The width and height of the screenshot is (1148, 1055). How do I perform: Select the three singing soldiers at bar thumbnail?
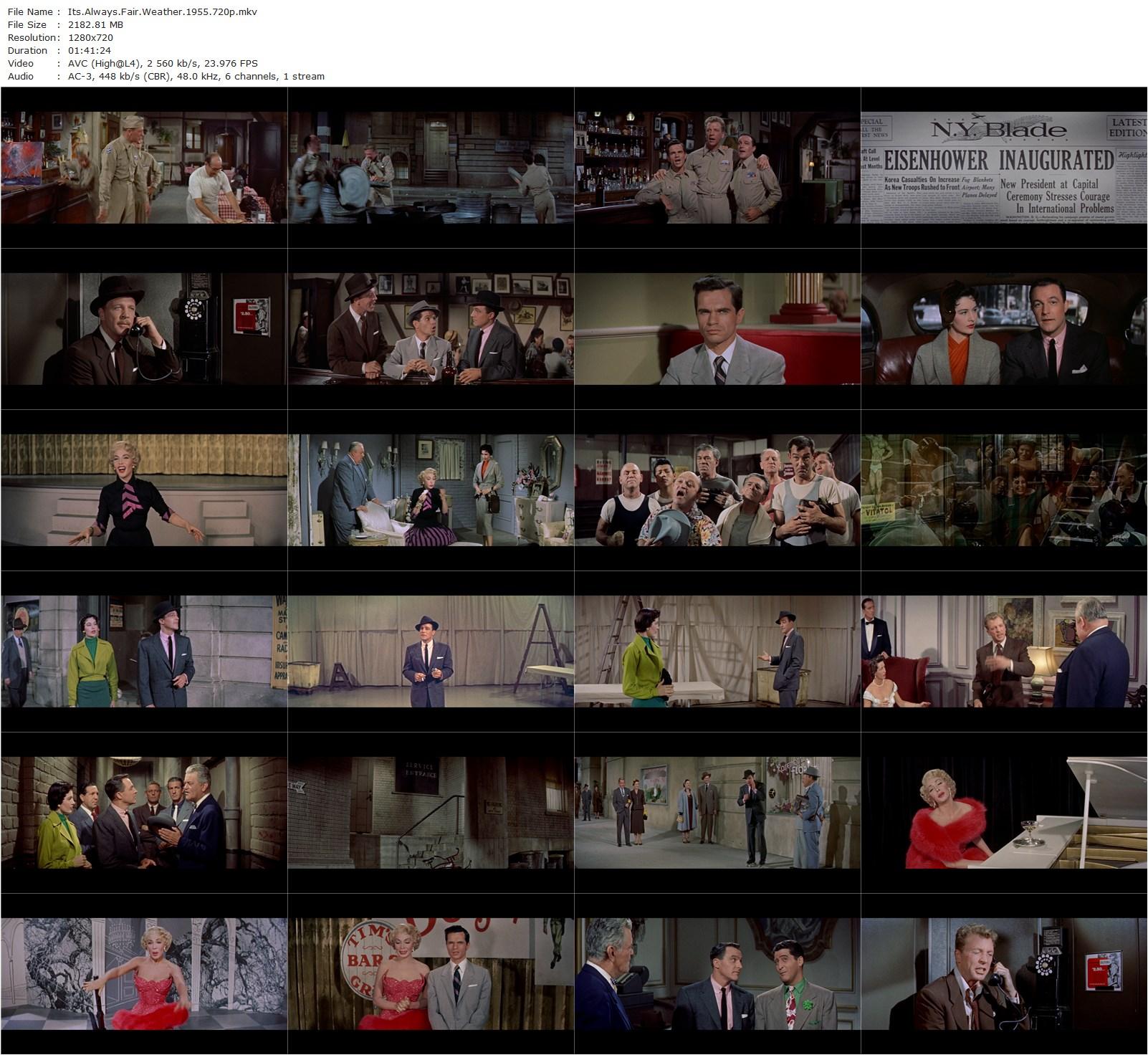click(x=717, y=168)
